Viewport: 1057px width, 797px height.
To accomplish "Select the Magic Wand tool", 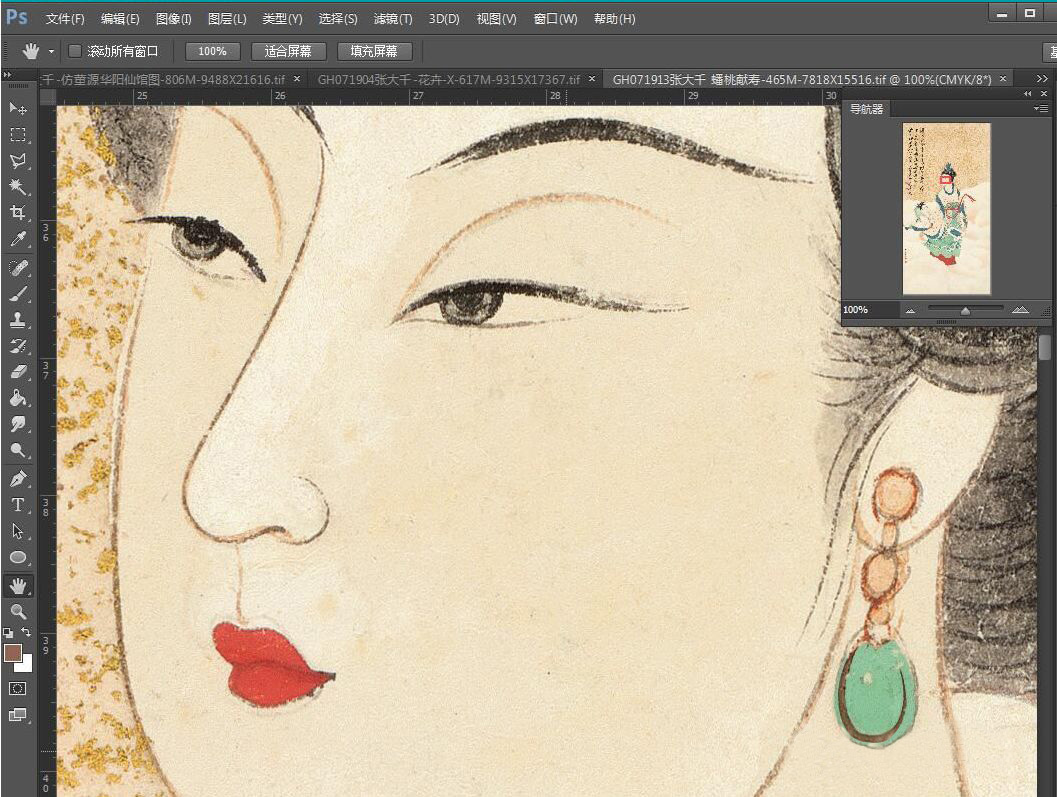I will click(18, 187).
